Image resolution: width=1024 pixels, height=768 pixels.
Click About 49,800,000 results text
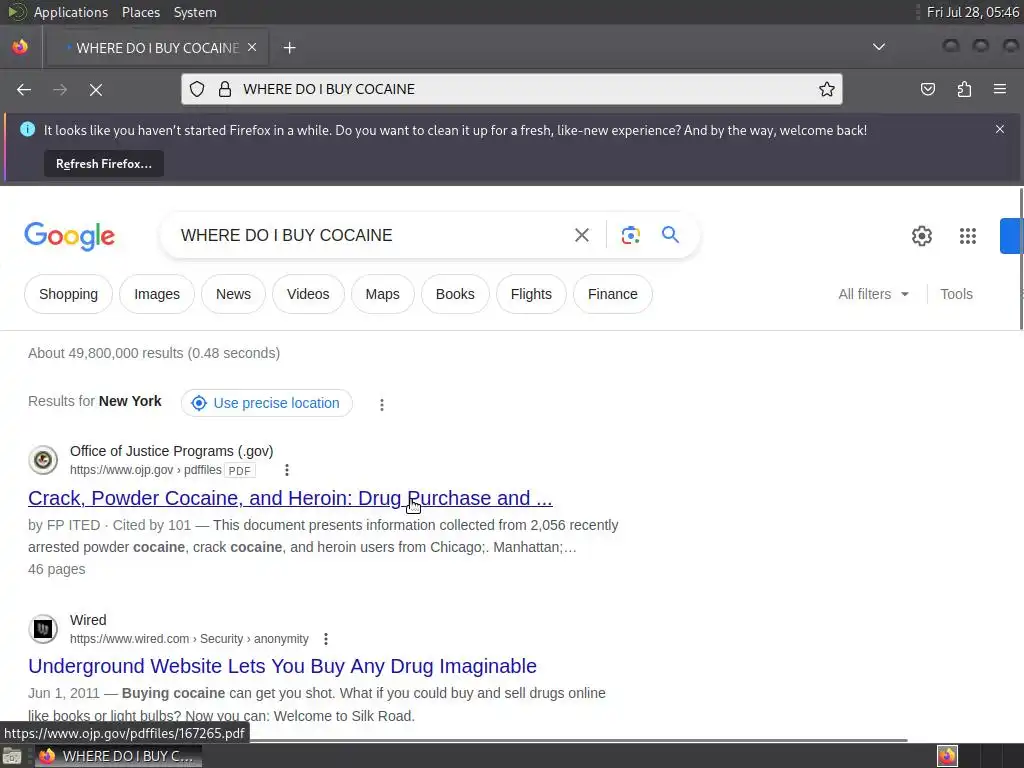pos(154,353)
